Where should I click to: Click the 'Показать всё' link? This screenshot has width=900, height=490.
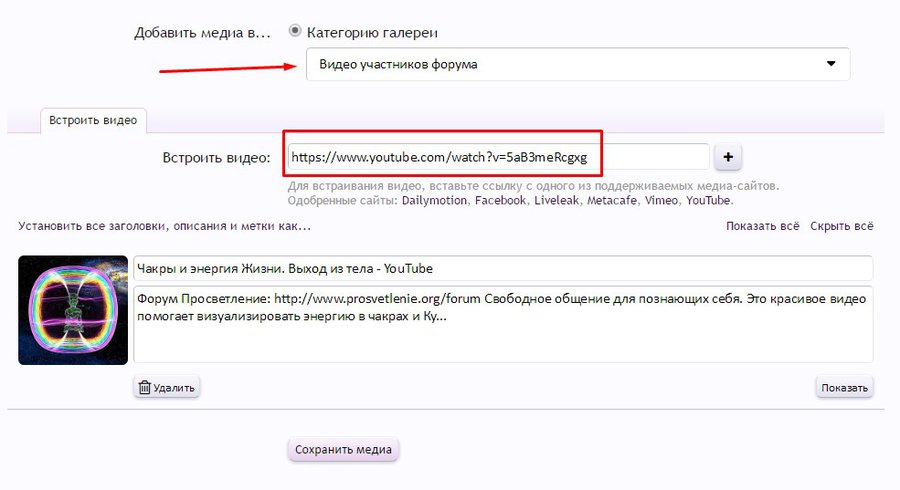pos(763,227)
